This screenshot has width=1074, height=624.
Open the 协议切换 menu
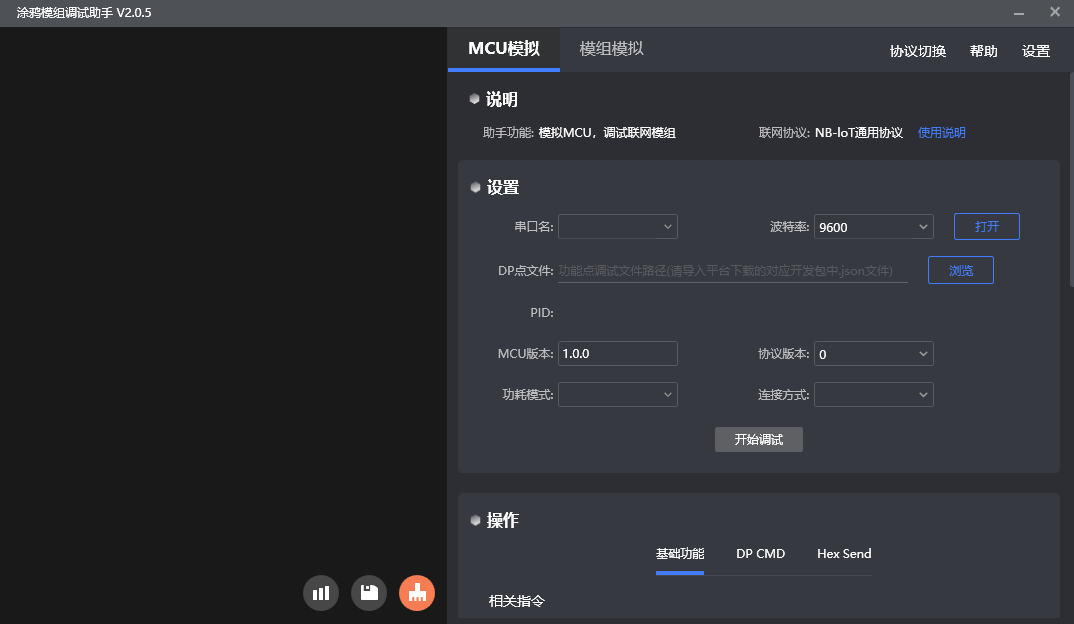tap(916, 50)
